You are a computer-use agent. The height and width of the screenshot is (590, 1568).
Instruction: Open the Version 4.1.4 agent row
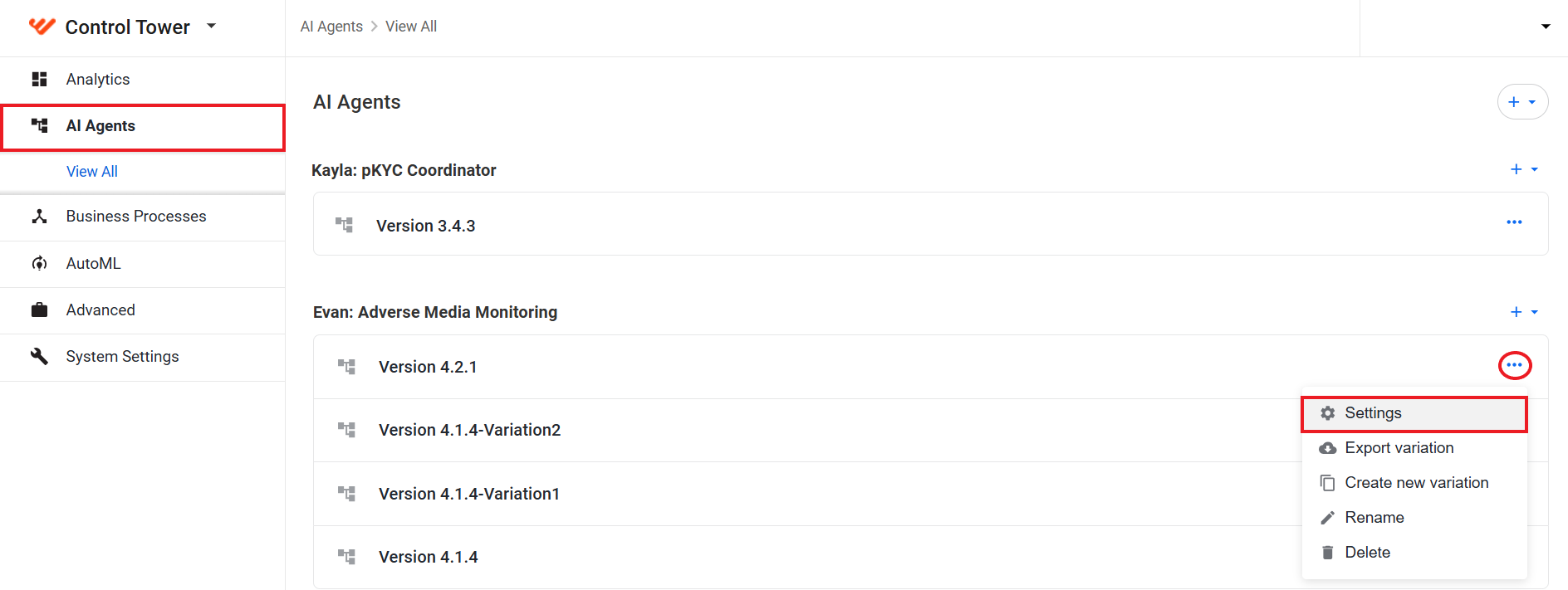point(806,557)
